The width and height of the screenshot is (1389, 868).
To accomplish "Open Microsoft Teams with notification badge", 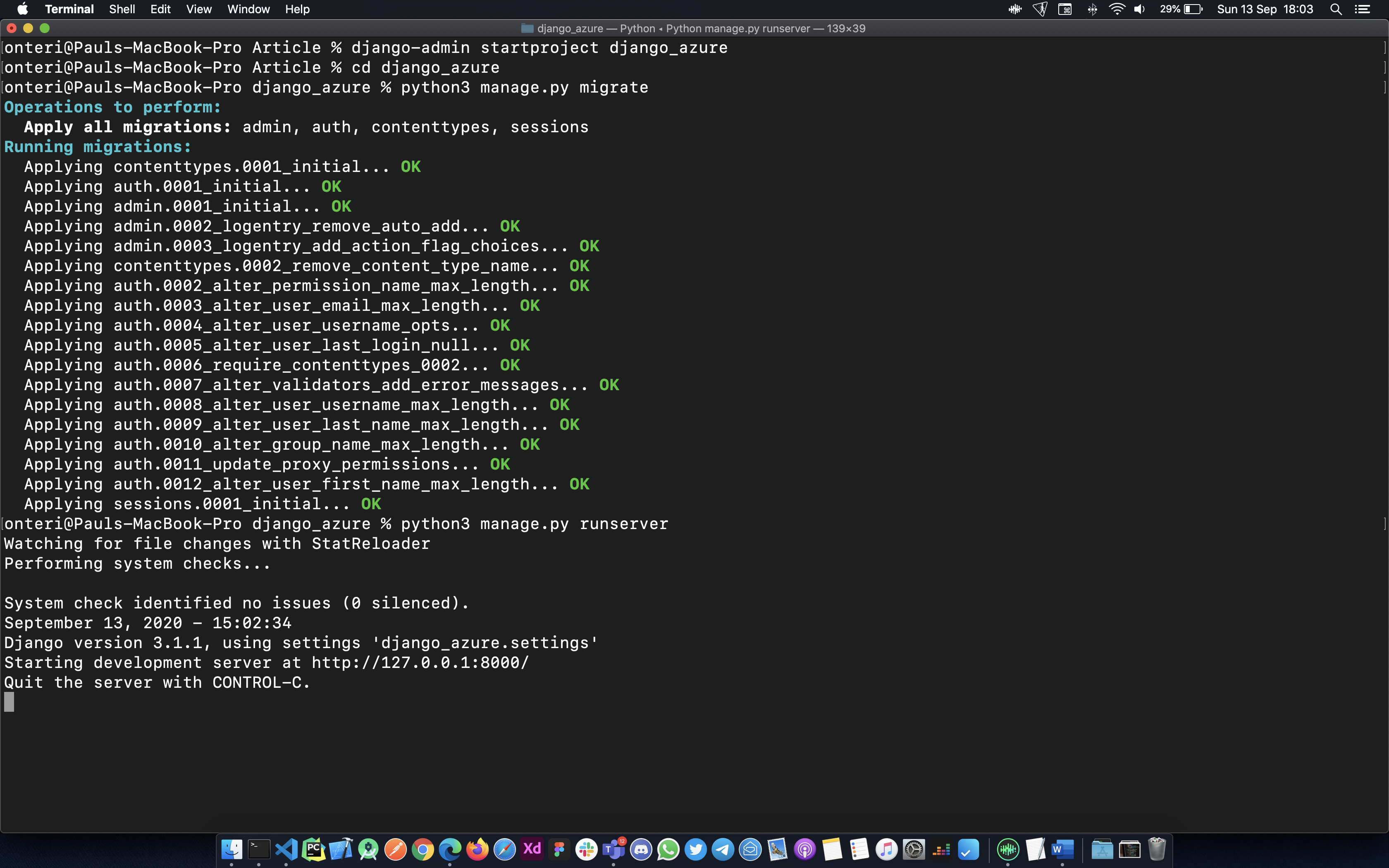I will pos(613,849).
